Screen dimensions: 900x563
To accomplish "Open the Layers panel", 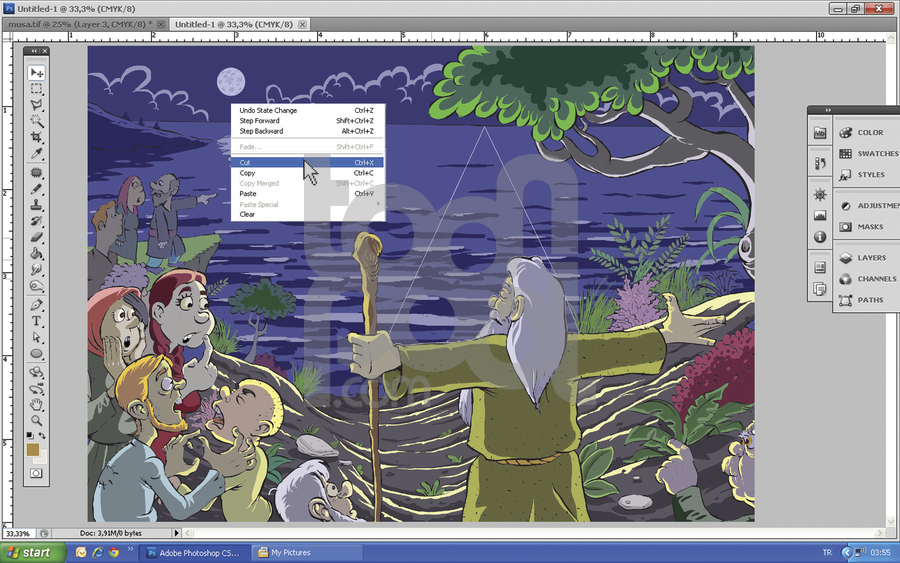I will pyautogui.click(x=867, y=258).
